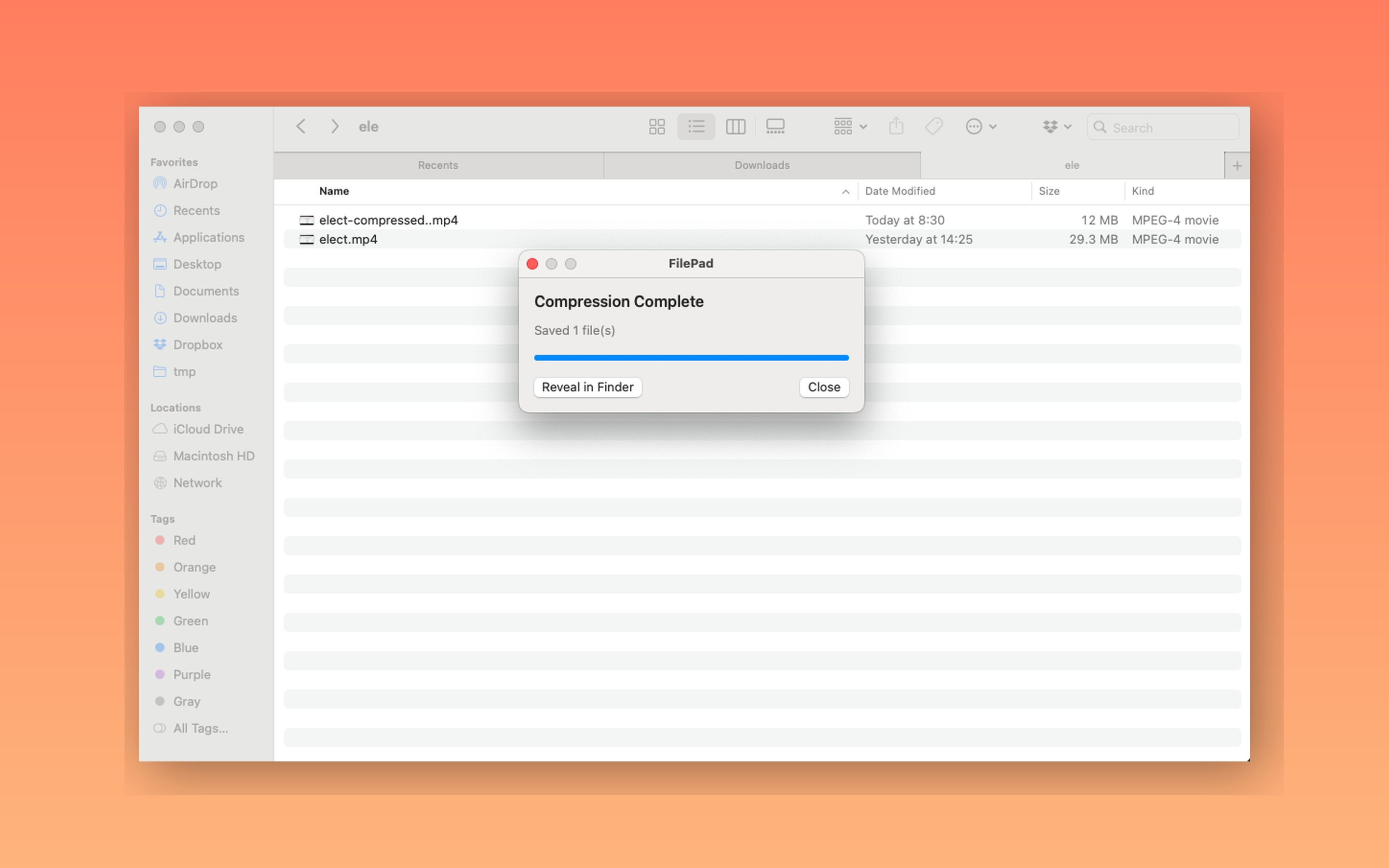Click Reveal in Finder in the FilePad dialog
Viewport: 1389px width, 868px height.
coord(586,387)
